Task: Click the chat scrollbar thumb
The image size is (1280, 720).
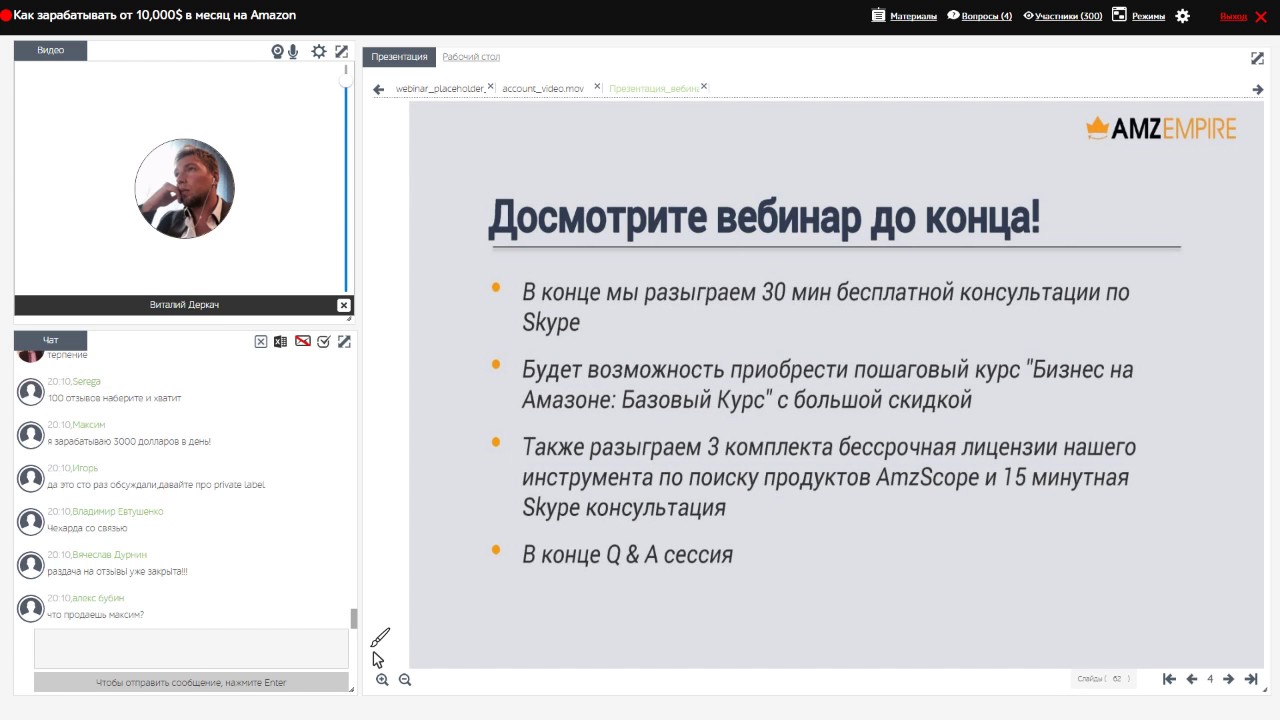Action: [353, 618]
